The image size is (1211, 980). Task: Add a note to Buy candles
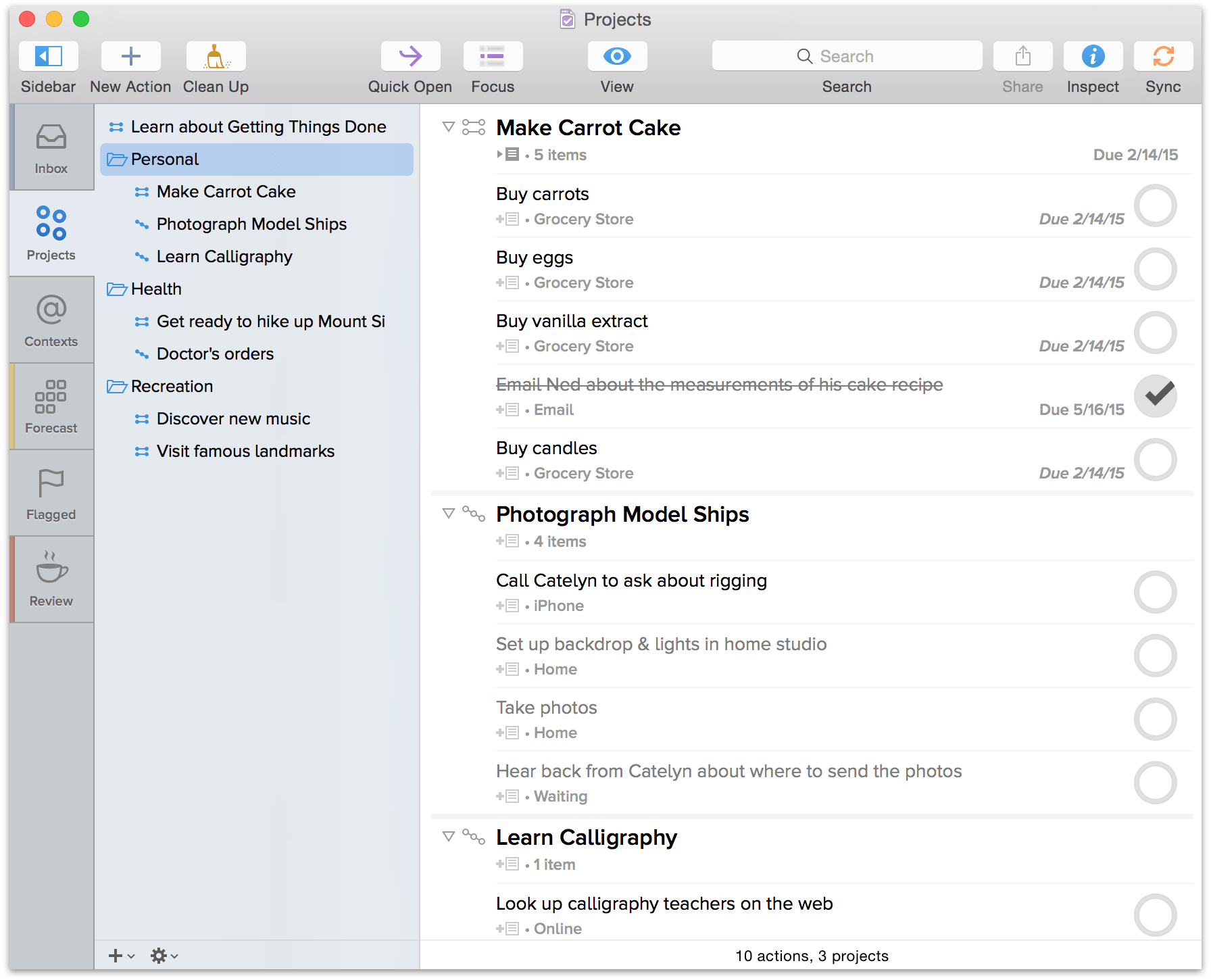pos(508,473)
